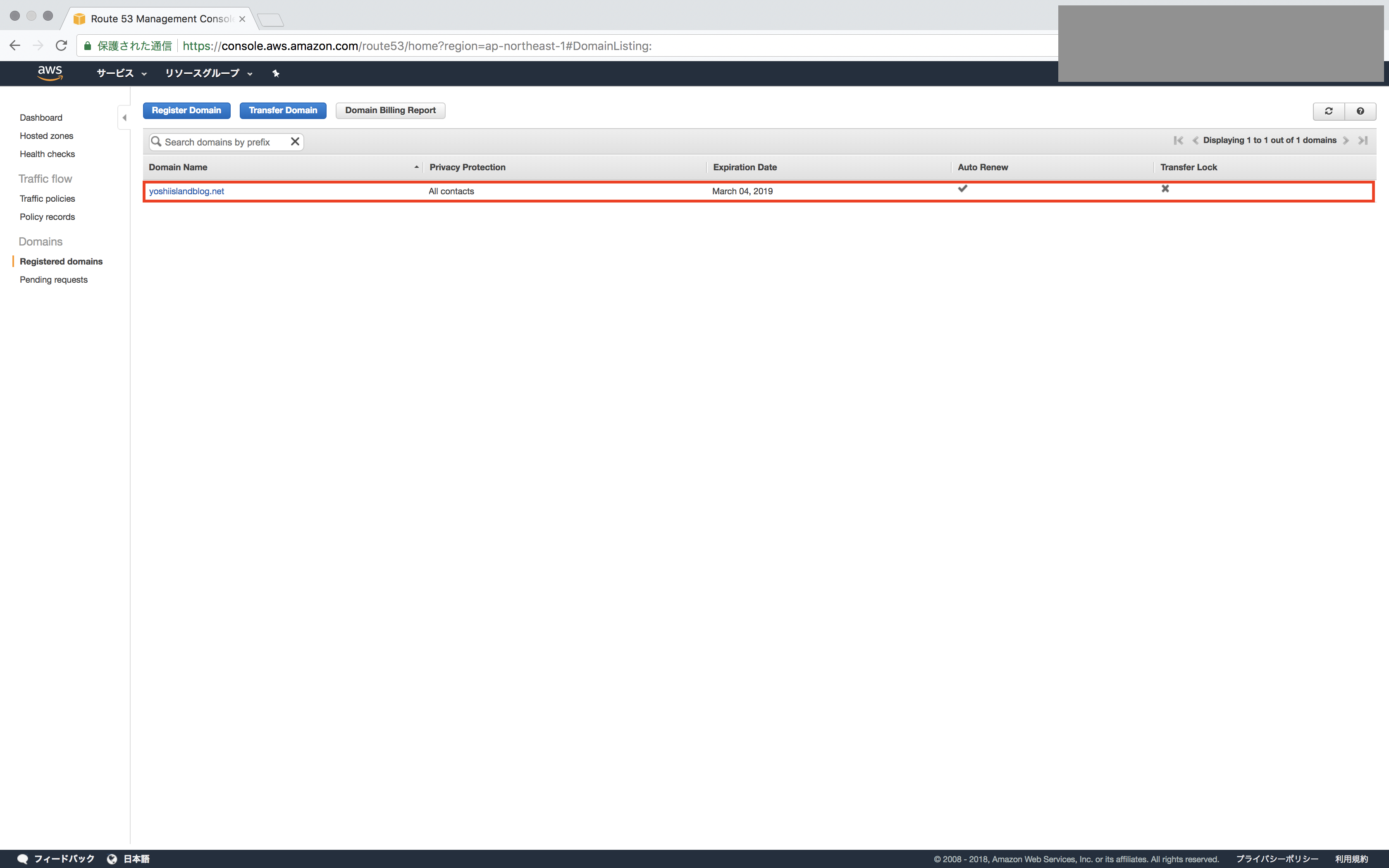Open Pending requests in sidebar
Screen dimensions: 1389x868
click(x=53, y=279)
